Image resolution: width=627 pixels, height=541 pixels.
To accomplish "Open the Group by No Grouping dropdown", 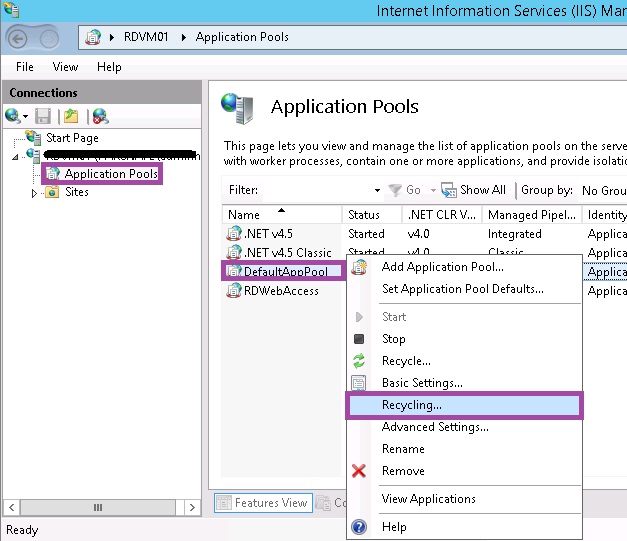I will (x=604, y=191).
